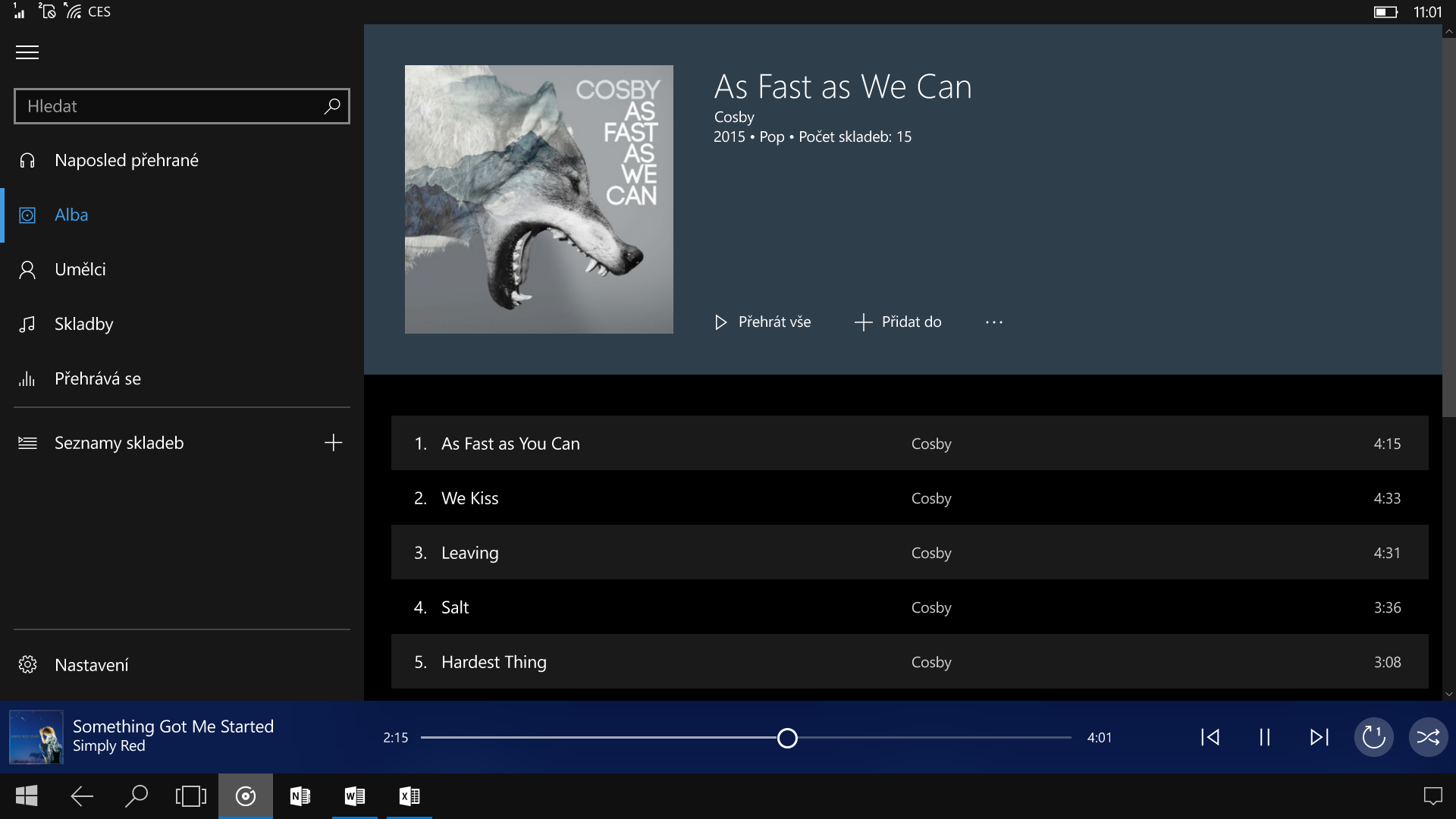Click Přehrát vše to play the album
This screenshot has width=1456, height=819.
(761, 322)
